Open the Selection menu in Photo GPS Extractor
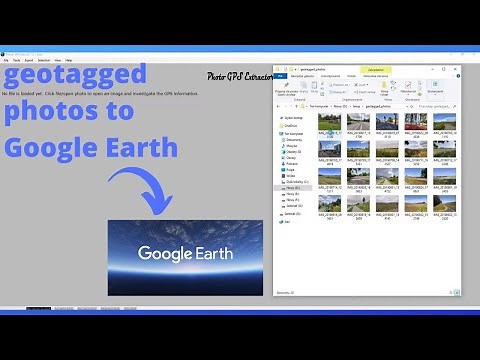This screenshot has width=480, height=360. (x=44, y=60)
